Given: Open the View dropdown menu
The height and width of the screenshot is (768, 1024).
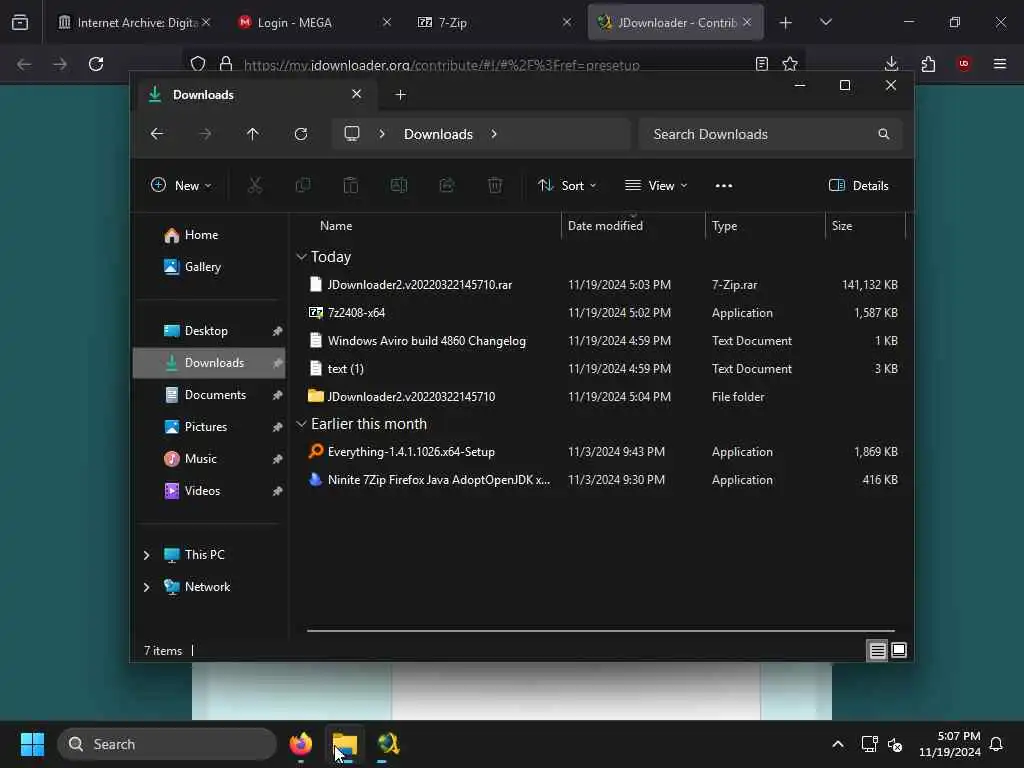Looking at the screenshot, I should click(x=656, y=185).
